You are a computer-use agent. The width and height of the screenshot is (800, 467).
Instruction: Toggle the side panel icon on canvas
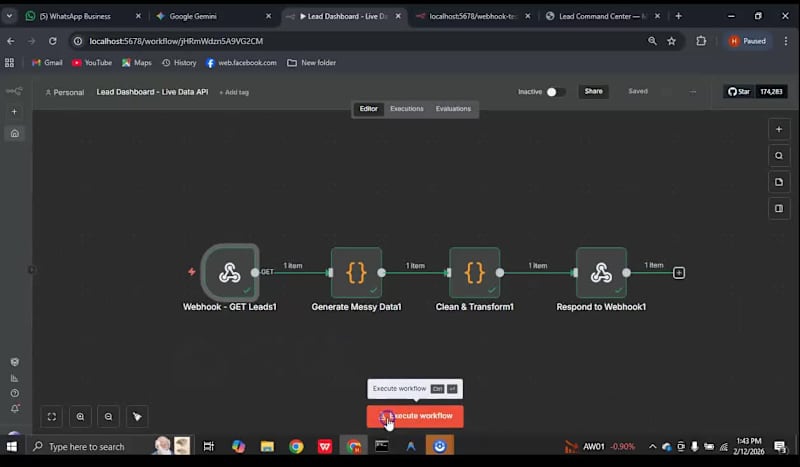pos(779,209)
